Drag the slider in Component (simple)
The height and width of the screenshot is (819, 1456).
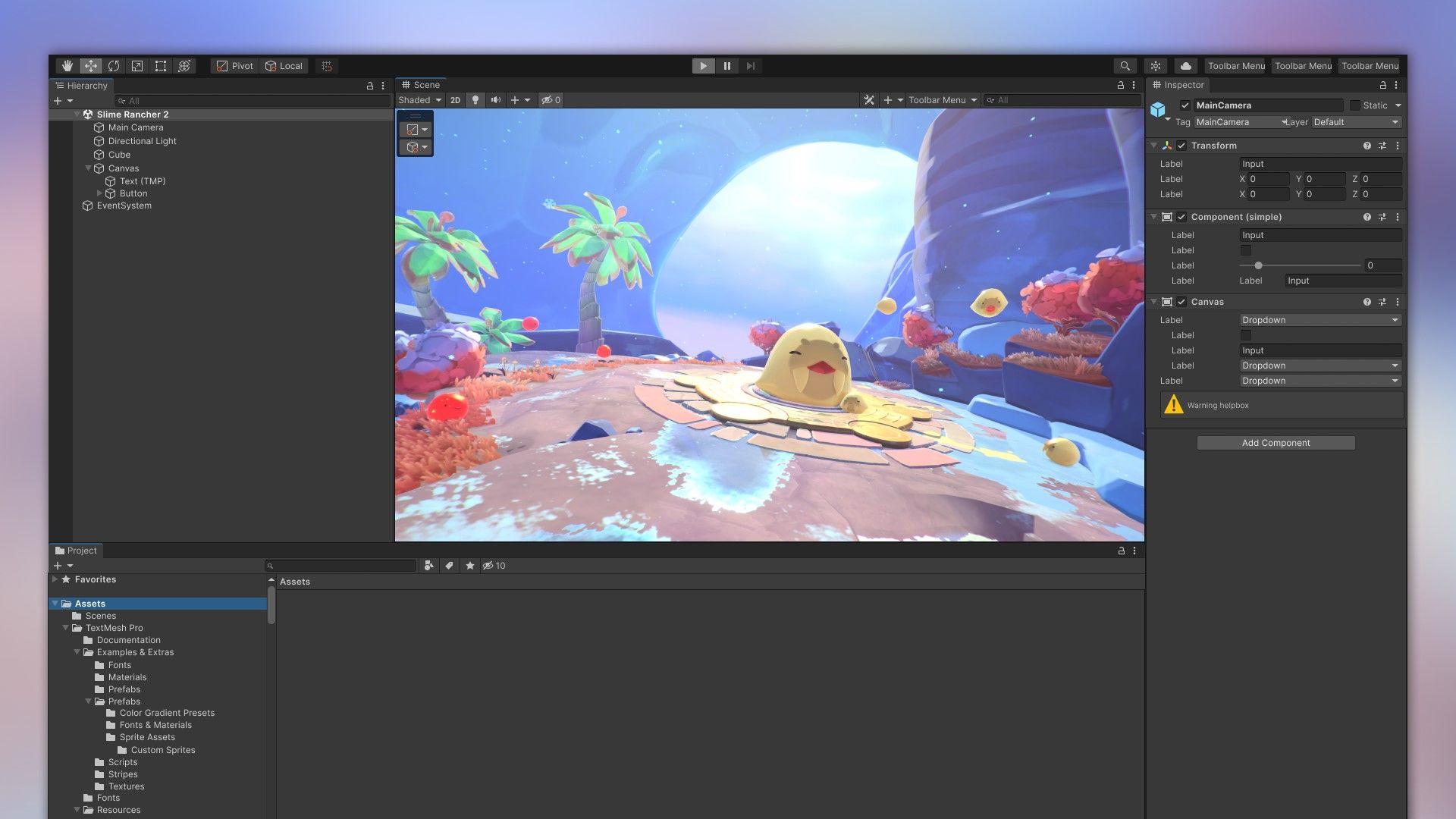pyautogui.click(x=1258, y=265)
